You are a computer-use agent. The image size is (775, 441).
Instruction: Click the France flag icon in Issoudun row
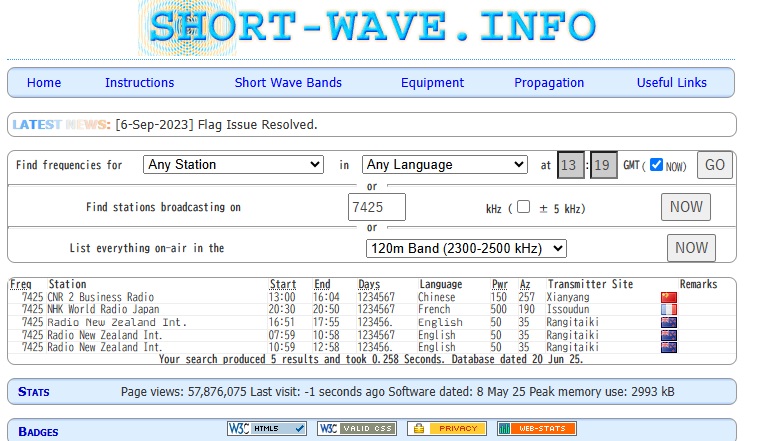pyautogui.click(x=669, y=309)
